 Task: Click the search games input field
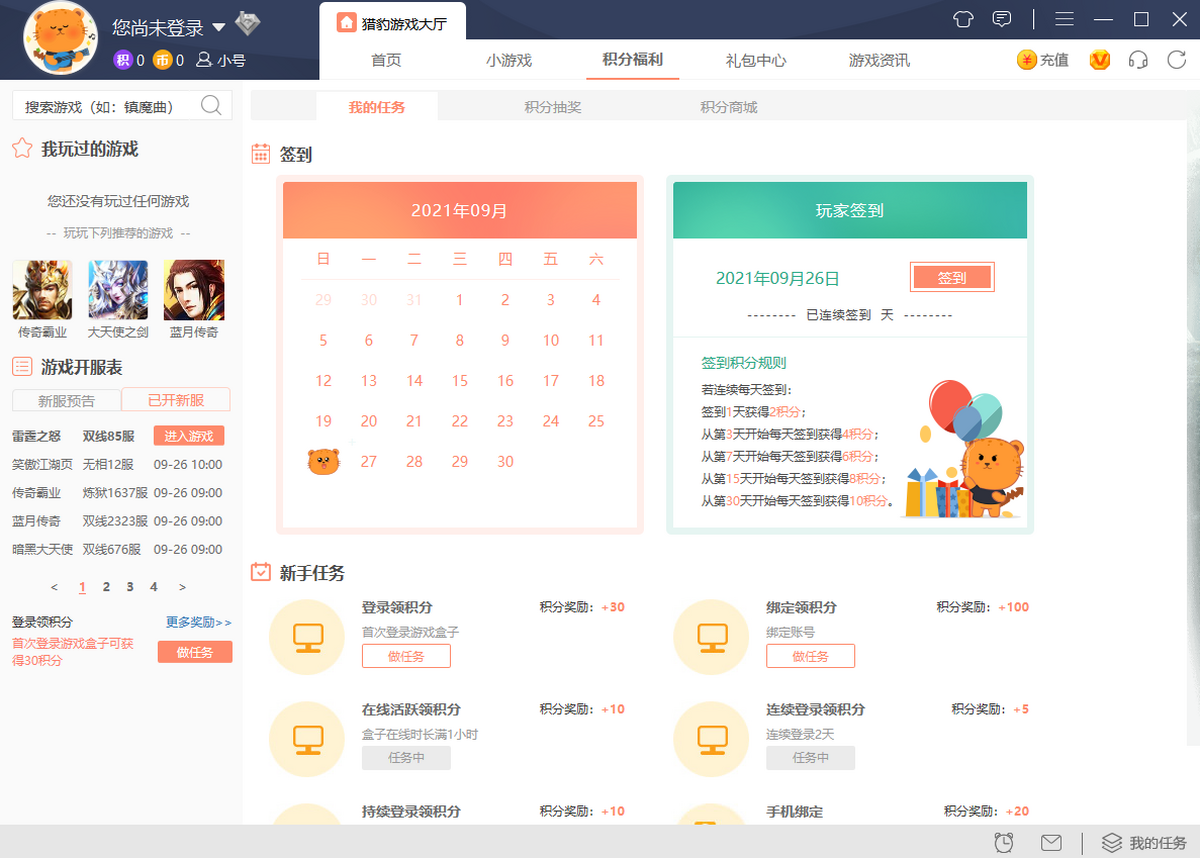[105, 106]
